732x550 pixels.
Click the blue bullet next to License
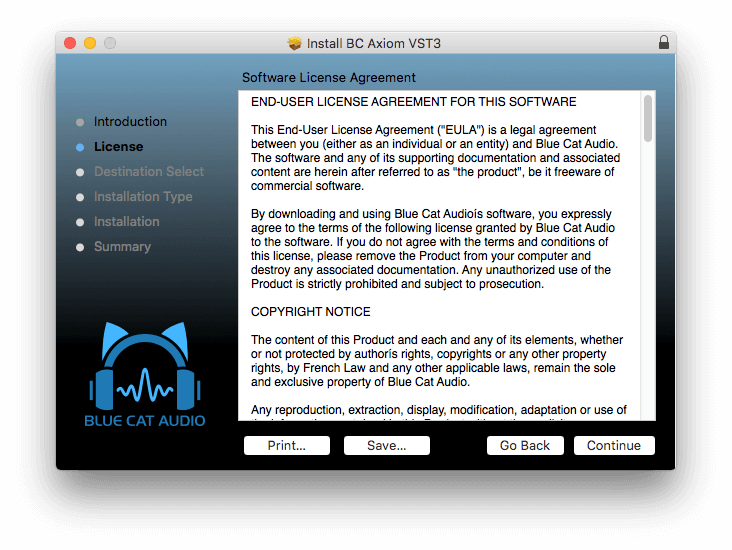(x=80, y=147)
